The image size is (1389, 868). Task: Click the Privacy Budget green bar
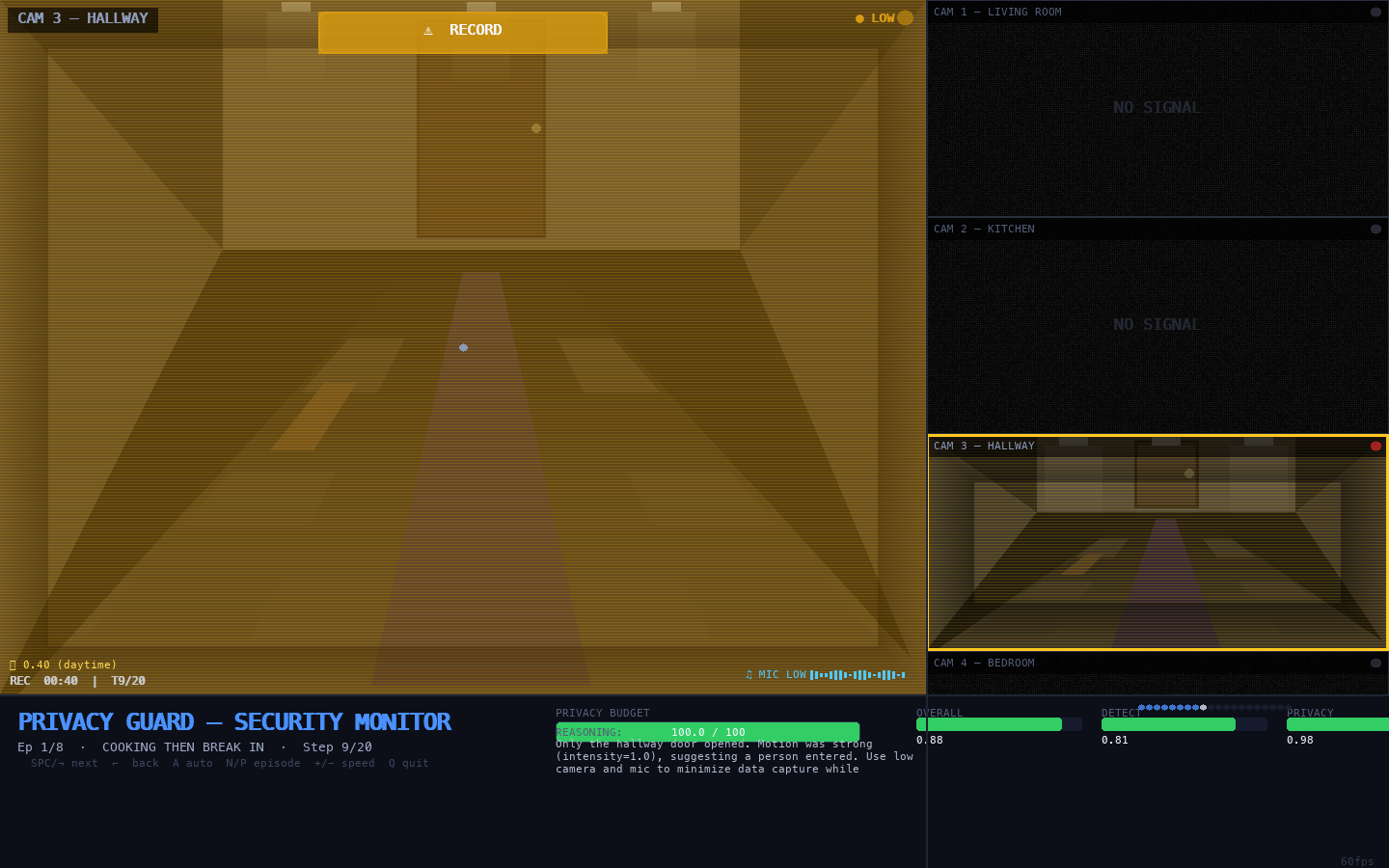pyautogui.click(x=707, y=732)
